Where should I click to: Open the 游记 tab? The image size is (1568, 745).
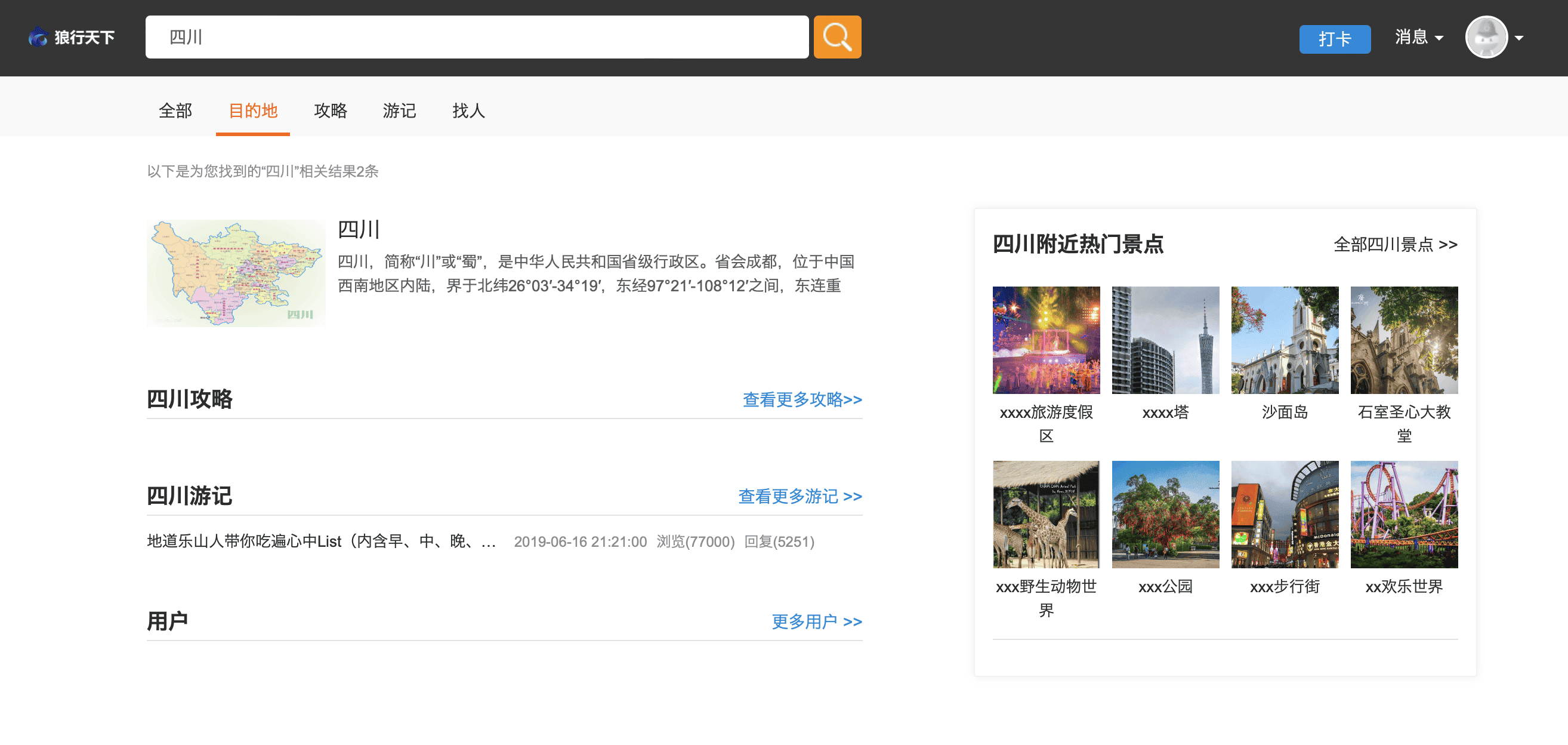(x=399, y=110)
